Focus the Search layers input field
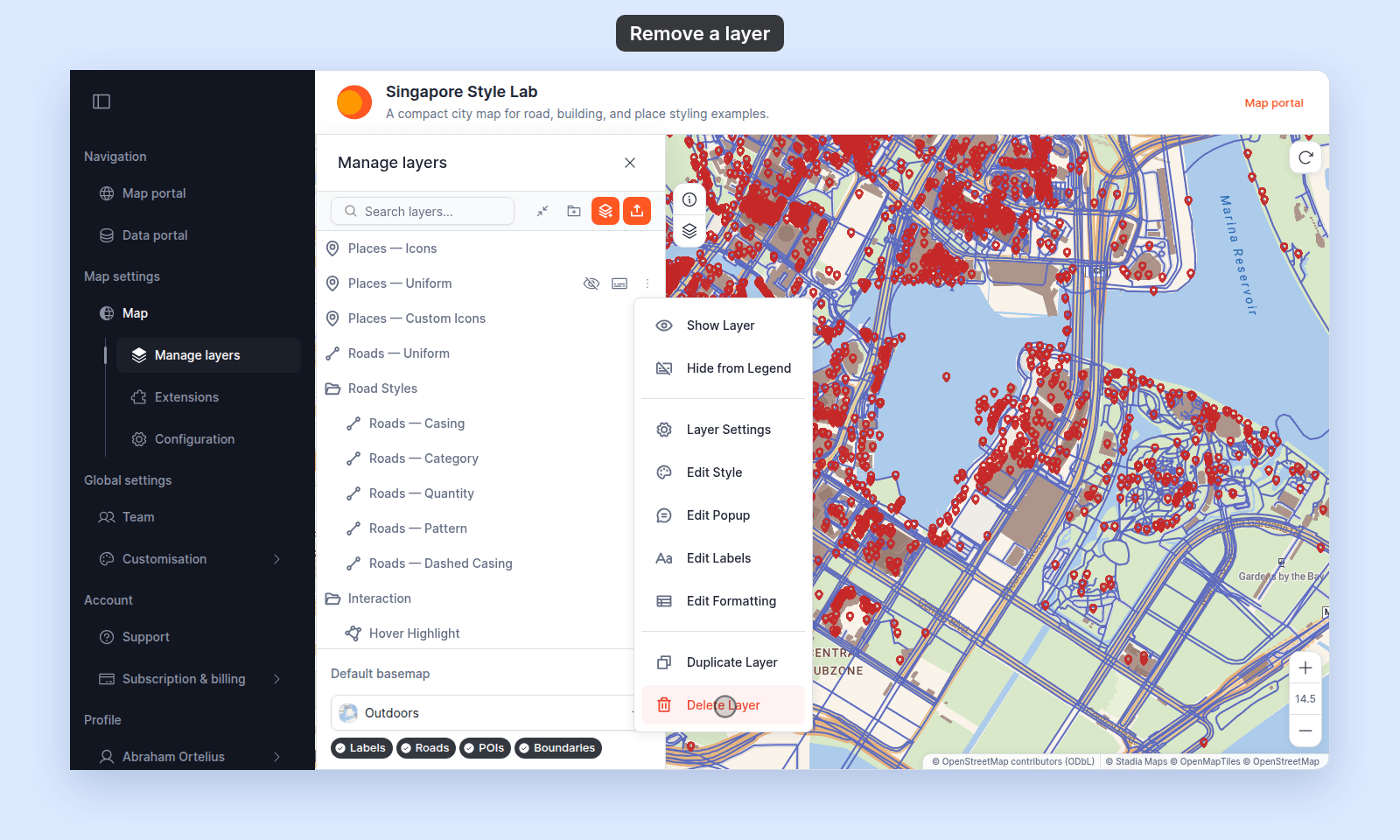Image resolution: width=1400 pixels, height=840 pixels. point(423,211)
